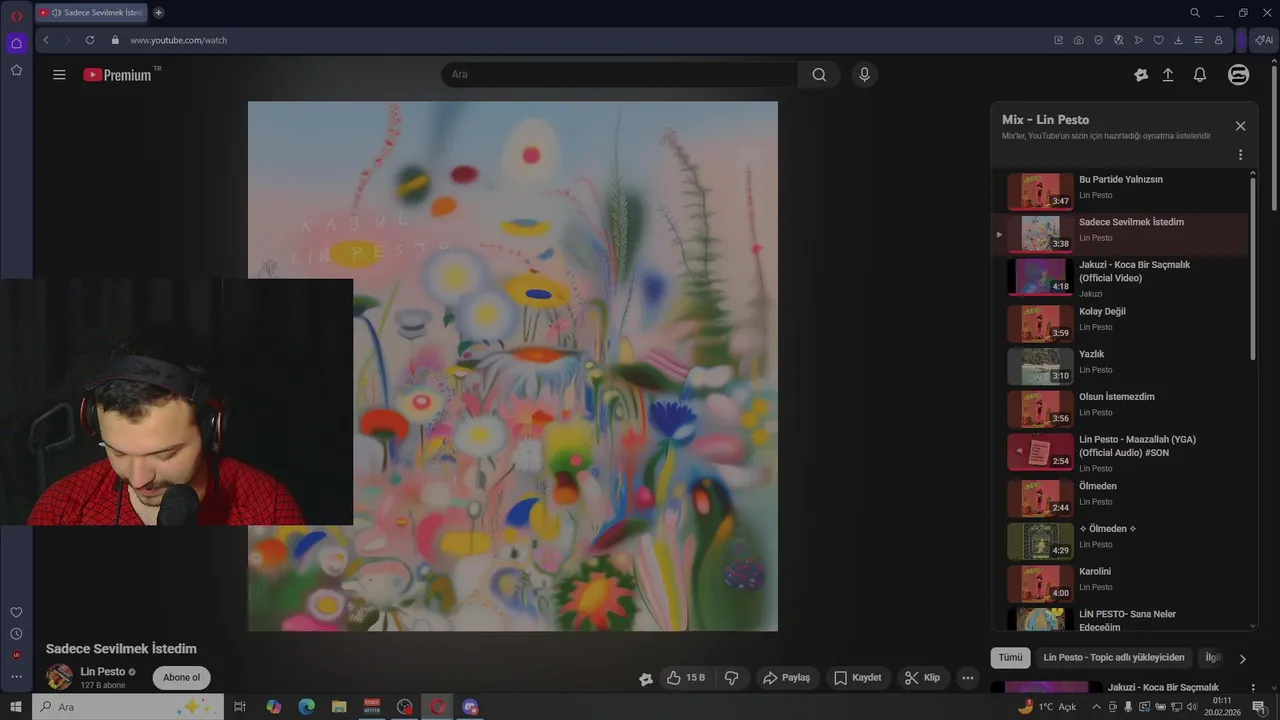Play Bu Partide Yalnızsın from the mix

click(1120, 191)
